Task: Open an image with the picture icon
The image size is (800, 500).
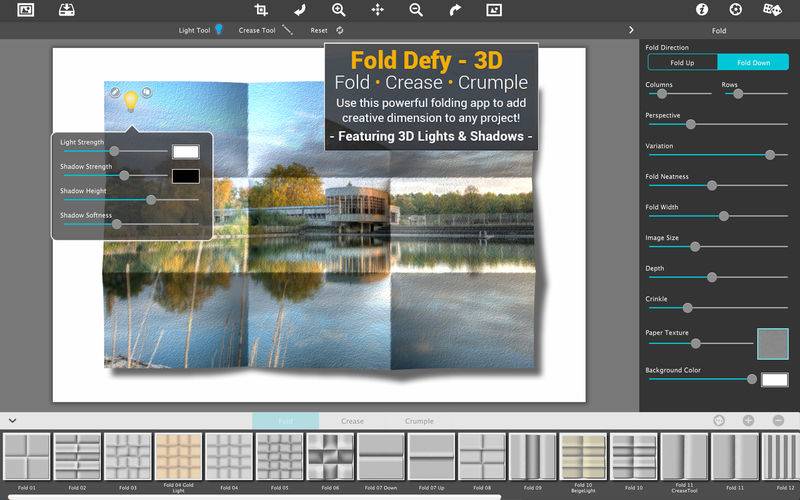Action: pos(26,10)
